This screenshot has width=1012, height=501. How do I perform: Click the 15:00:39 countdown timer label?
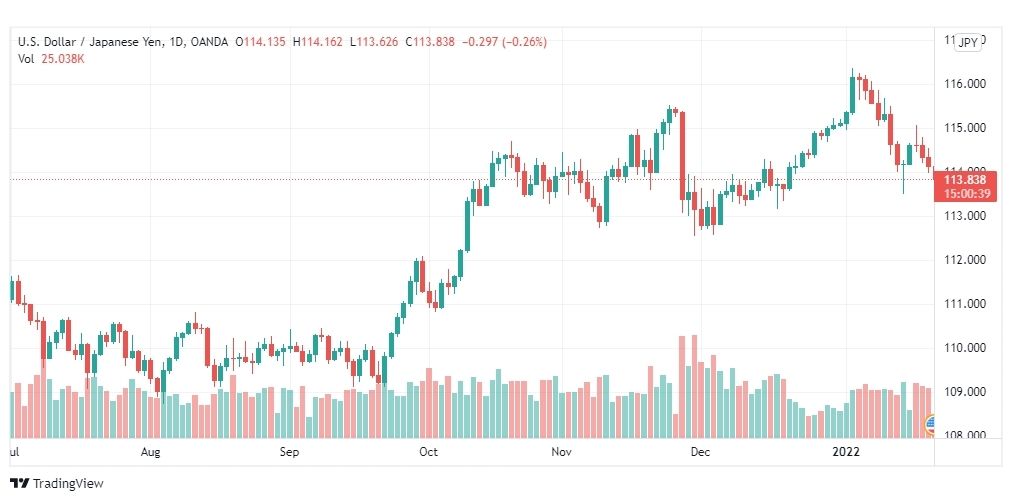[964, 193]
